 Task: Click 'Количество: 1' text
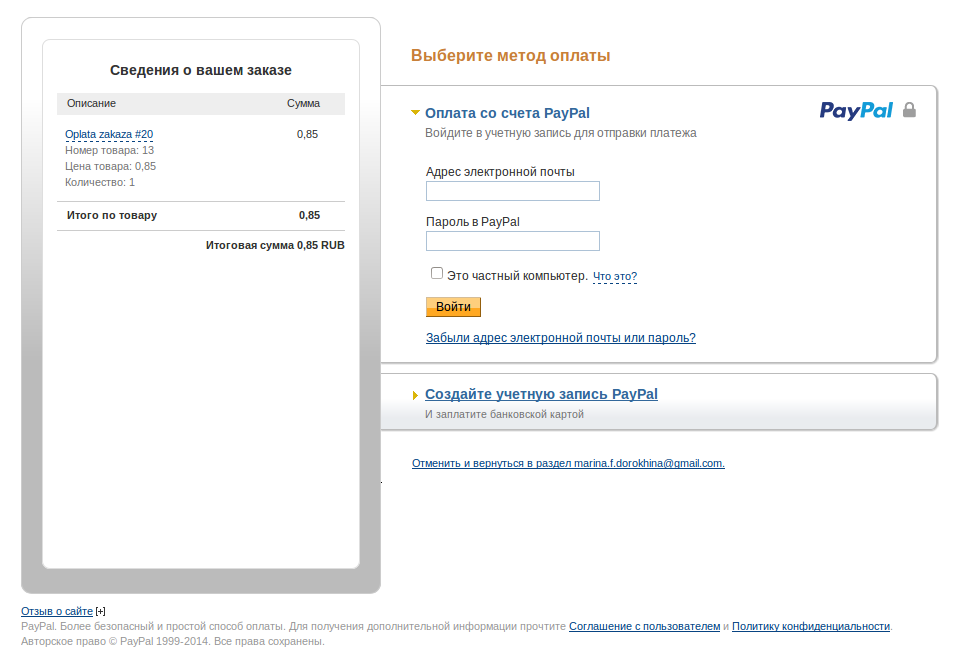click(100, 182)
